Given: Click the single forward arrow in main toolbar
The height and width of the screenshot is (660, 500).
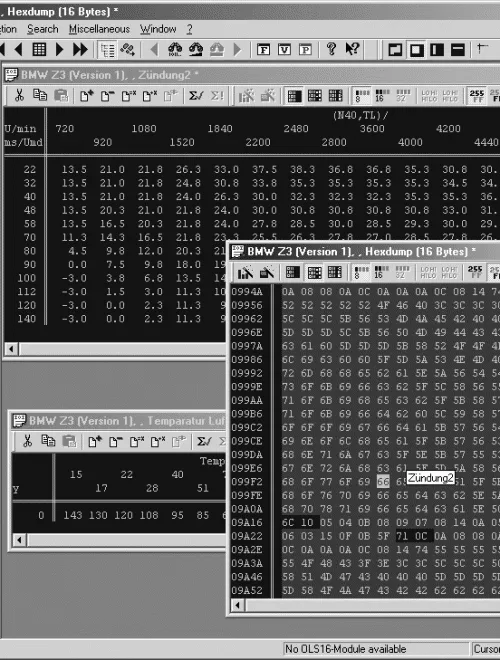Looking at the screenshot, I should 59,50.
